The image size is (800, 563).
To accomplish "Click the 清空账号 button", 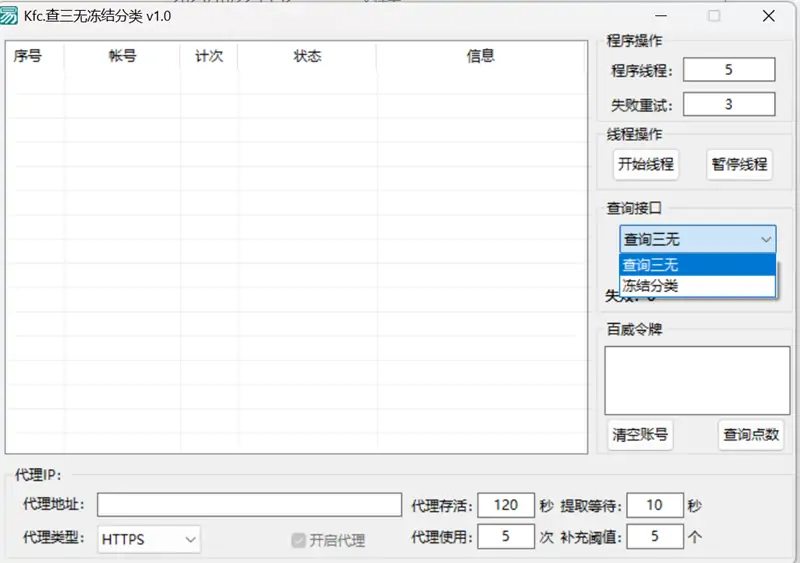I will (x=641, y=435).
